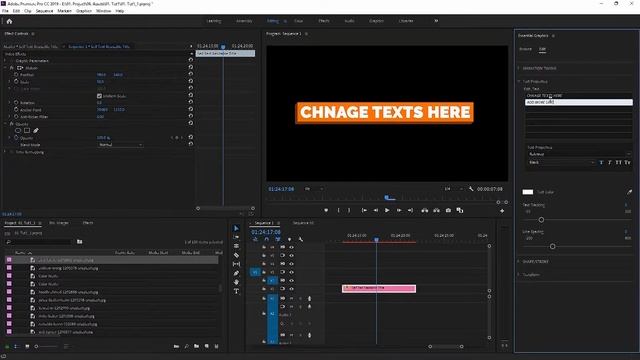The image size is (640, 360).
Task: Toggle Snap in the timeline header
Action: 266,239
